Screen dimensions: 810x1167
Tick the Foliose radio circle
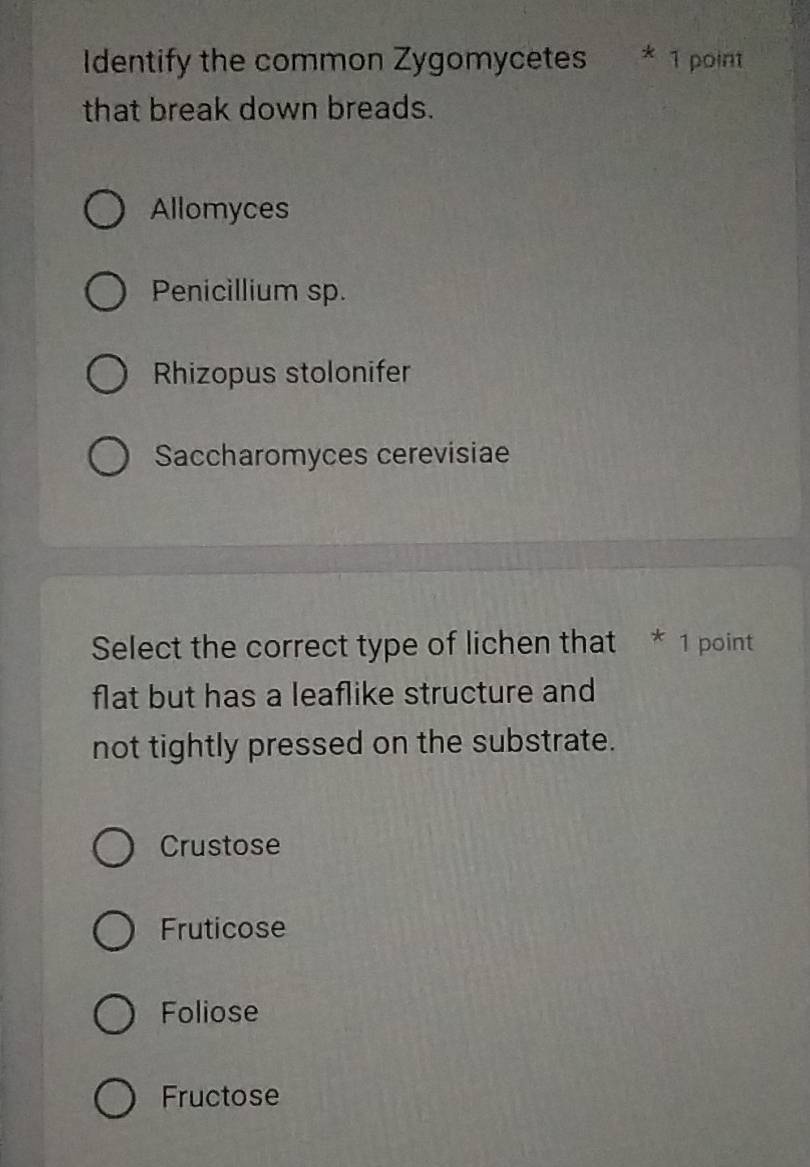click(114, 1016)
